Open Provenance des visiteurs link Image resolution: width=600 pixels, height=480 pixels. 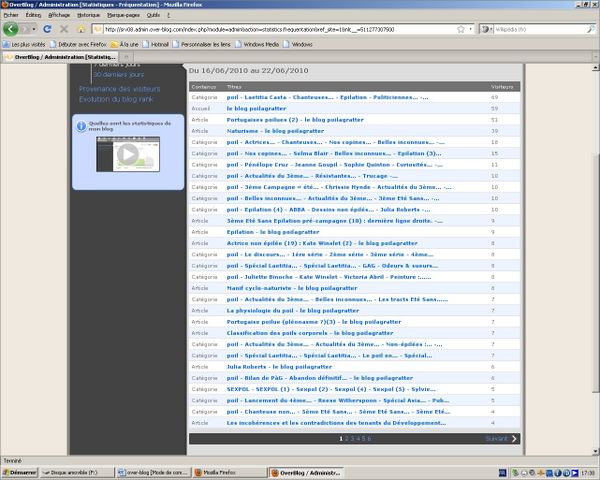(x=119, y=89)
